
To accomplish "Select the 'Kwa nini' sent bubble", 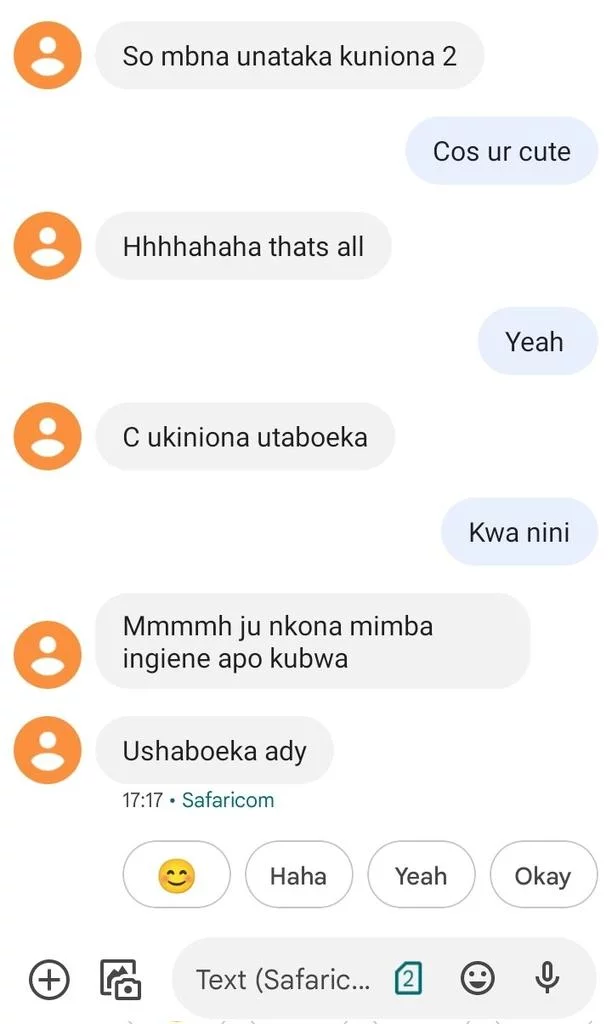I will [x=519, y=532].
